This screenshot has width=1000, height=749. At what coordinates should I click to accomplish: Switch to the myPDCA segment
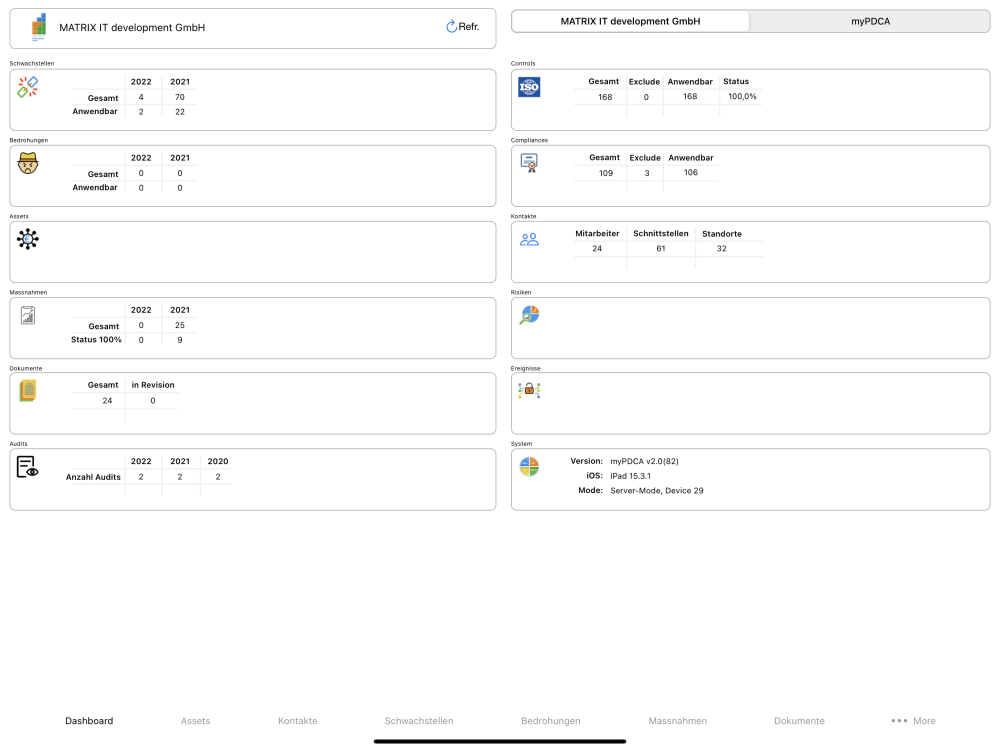(870, 21)
